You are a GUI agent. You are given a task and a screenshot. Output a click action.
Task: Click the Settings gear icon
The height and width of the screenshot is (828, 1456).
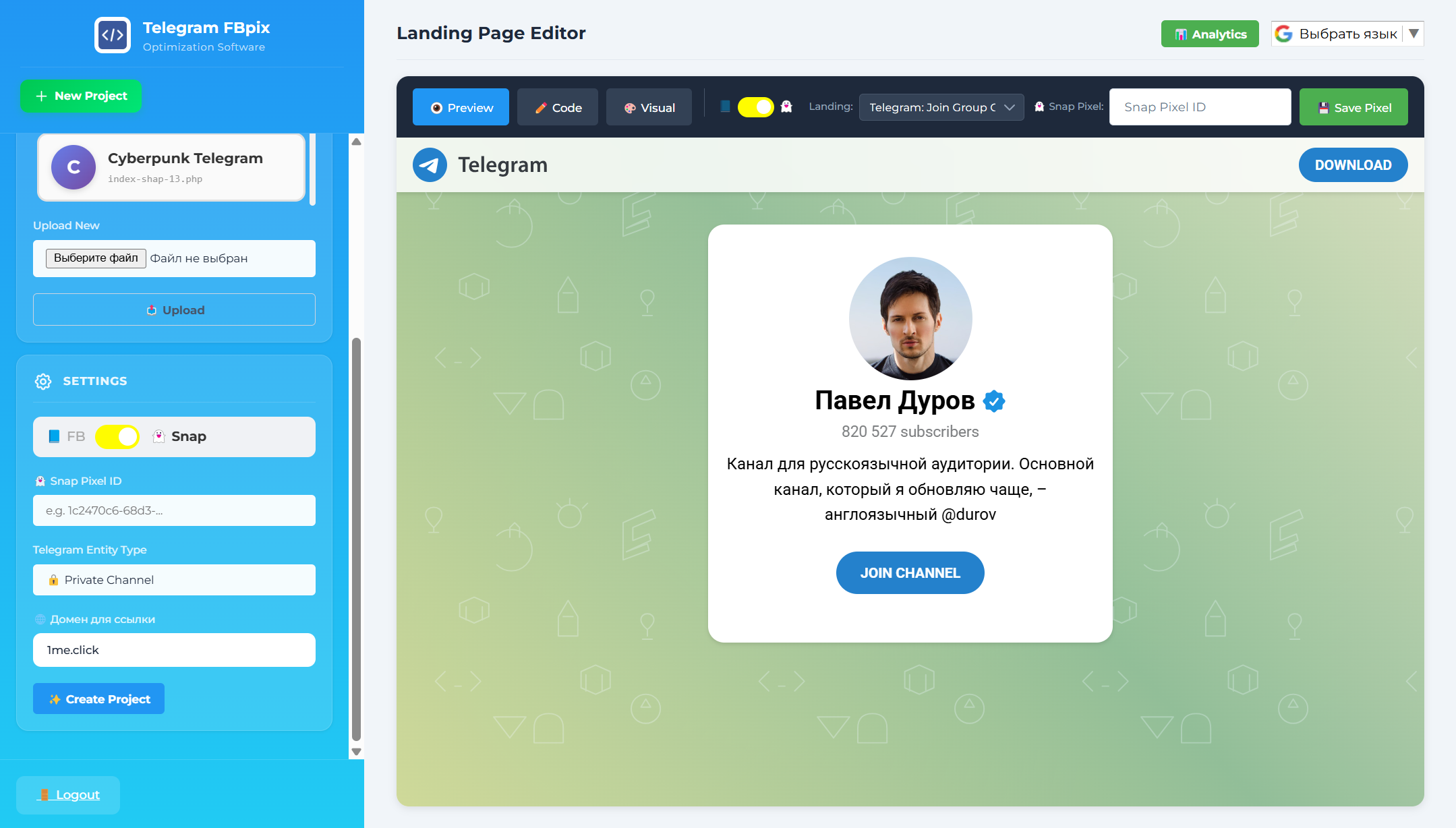[43, 382]
